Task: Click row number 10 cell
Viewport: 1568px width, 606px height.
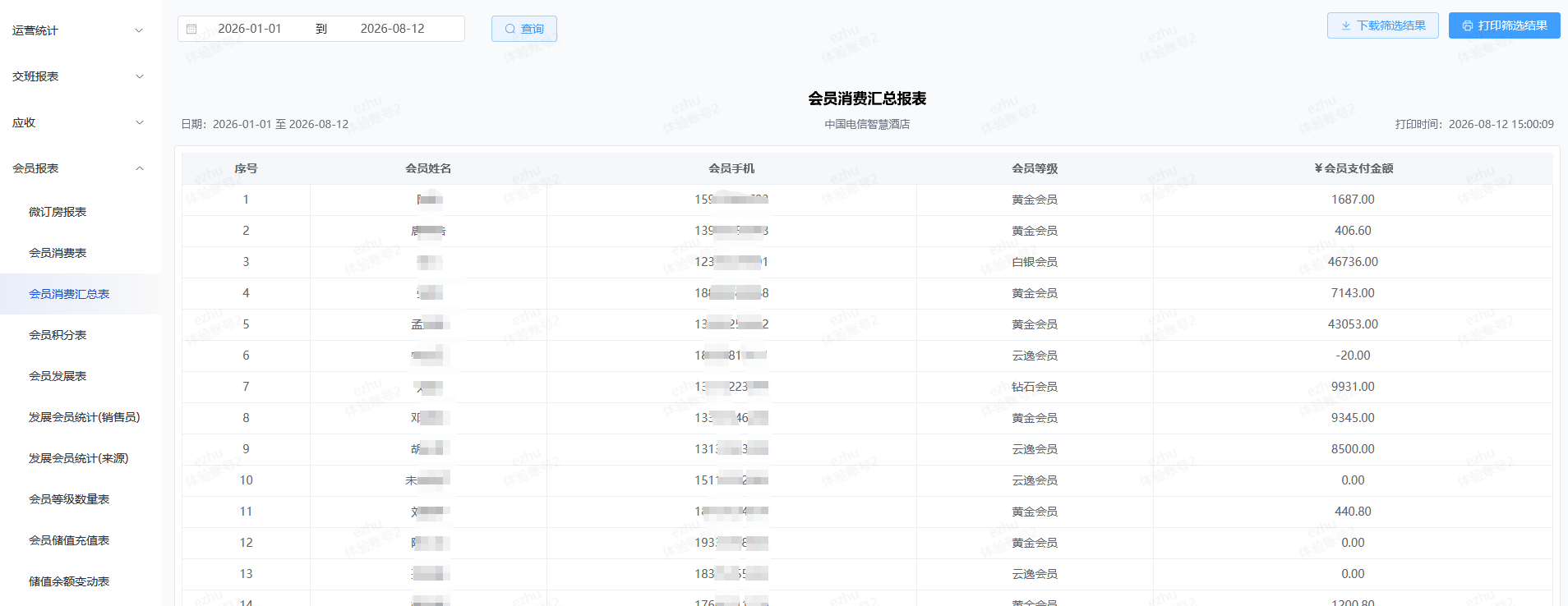Action: [246, 480]
